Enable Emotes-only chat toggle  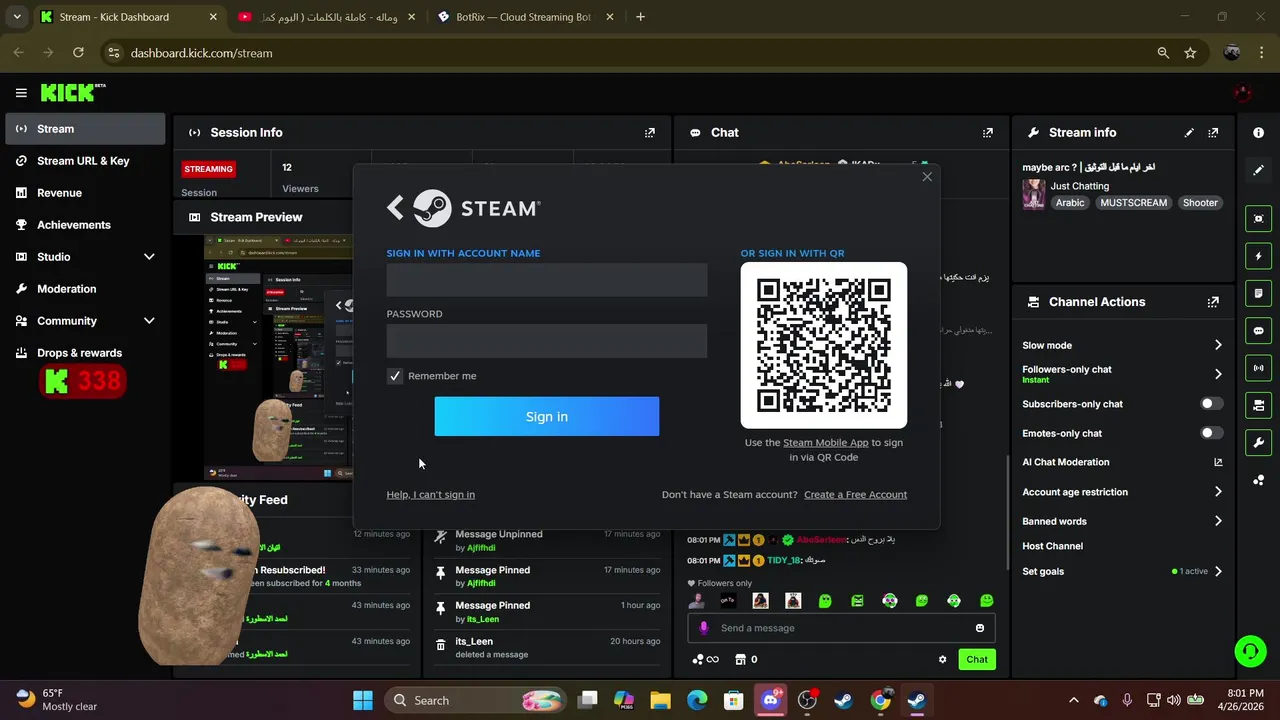1211,433
